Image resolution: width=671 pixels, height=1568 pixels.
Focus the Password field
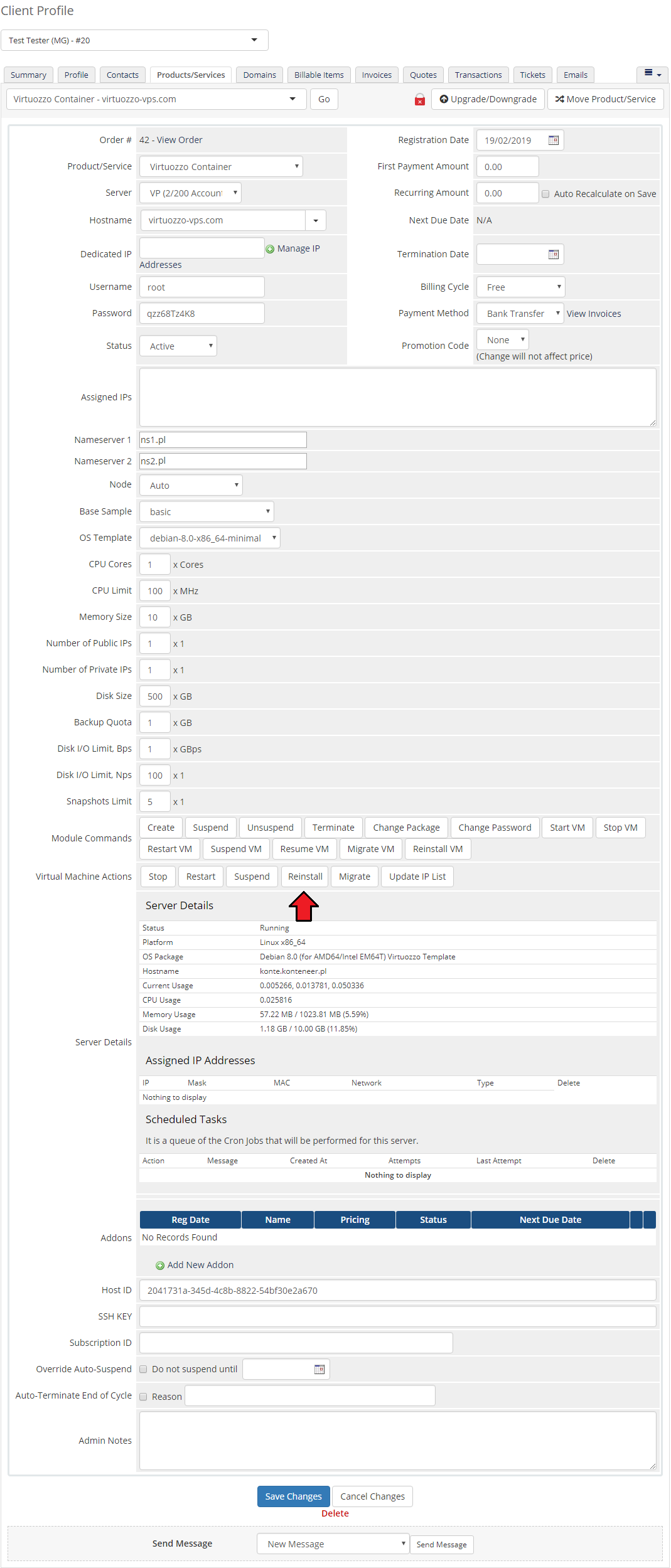(x=202, y=313)
